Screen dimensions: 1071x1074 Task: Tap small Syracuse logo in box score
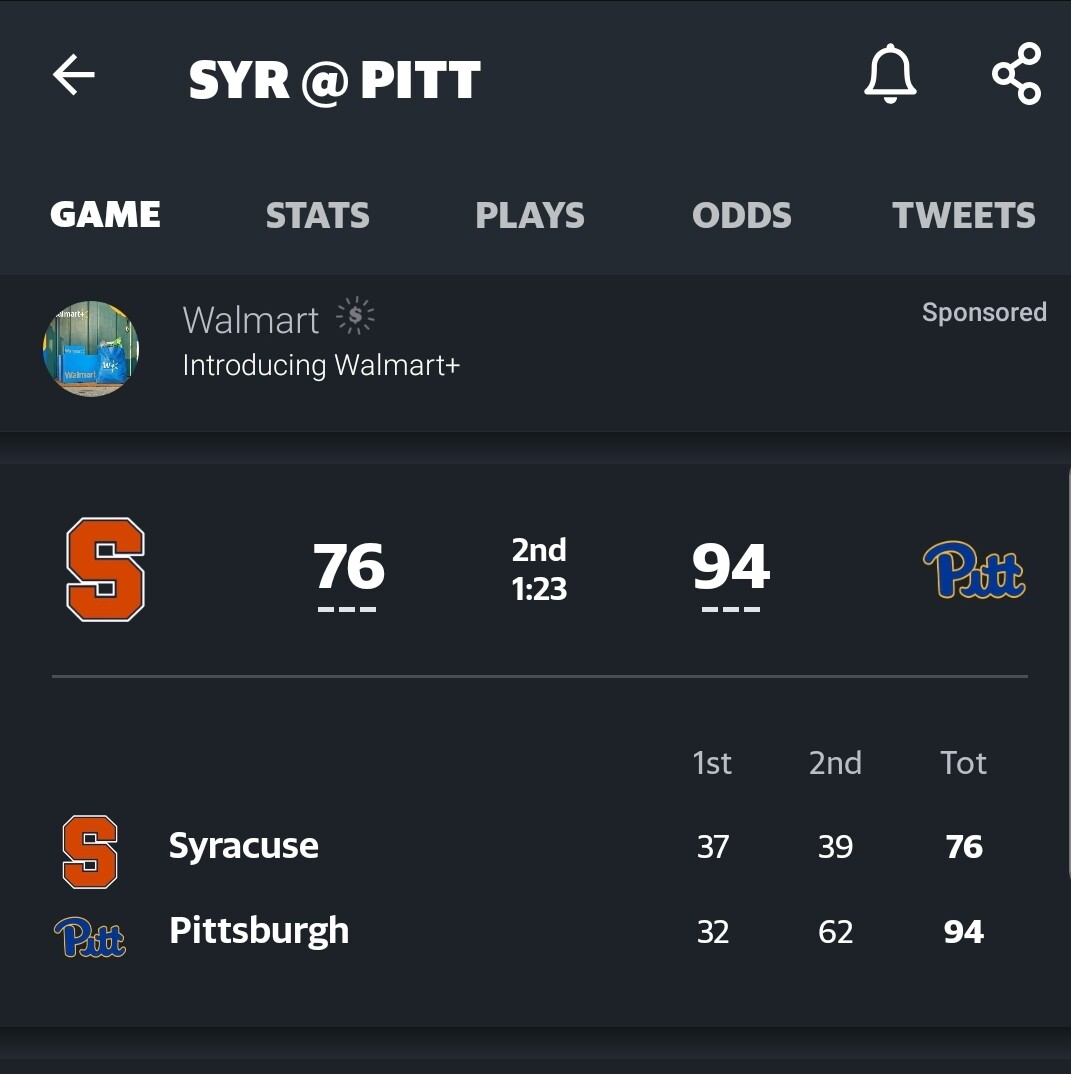(x=90, y=851)
